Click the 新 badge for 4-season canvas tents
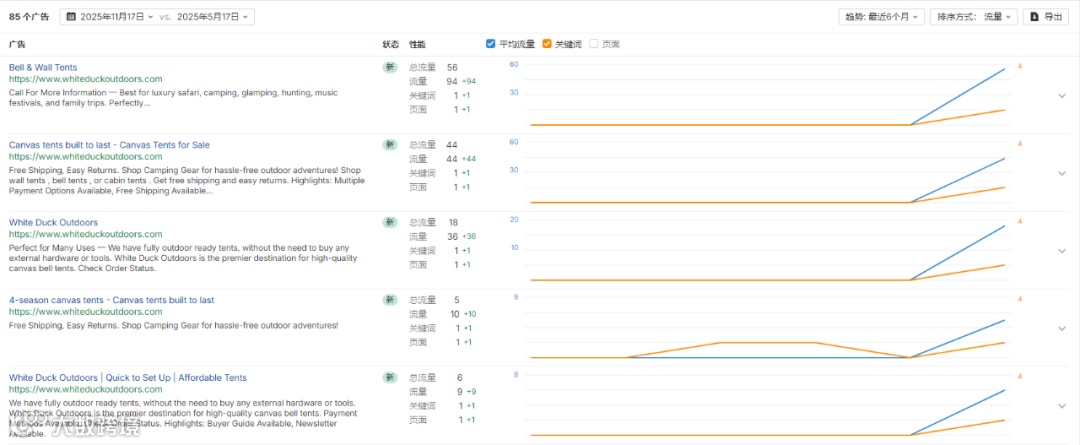Viewport: 1080px width, 445px height. point(391,300)
